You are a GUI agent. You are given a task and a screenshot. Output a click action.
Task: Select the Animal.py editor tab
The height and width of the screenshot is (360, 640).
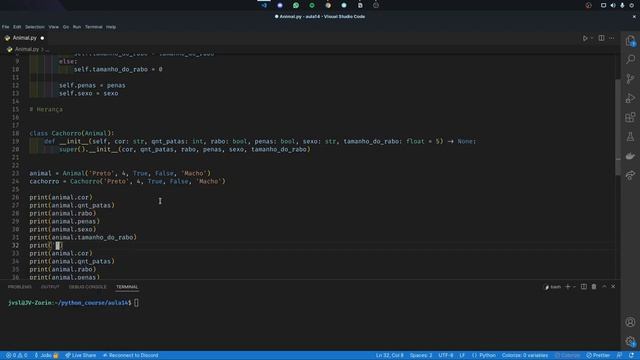pos(24,38)
